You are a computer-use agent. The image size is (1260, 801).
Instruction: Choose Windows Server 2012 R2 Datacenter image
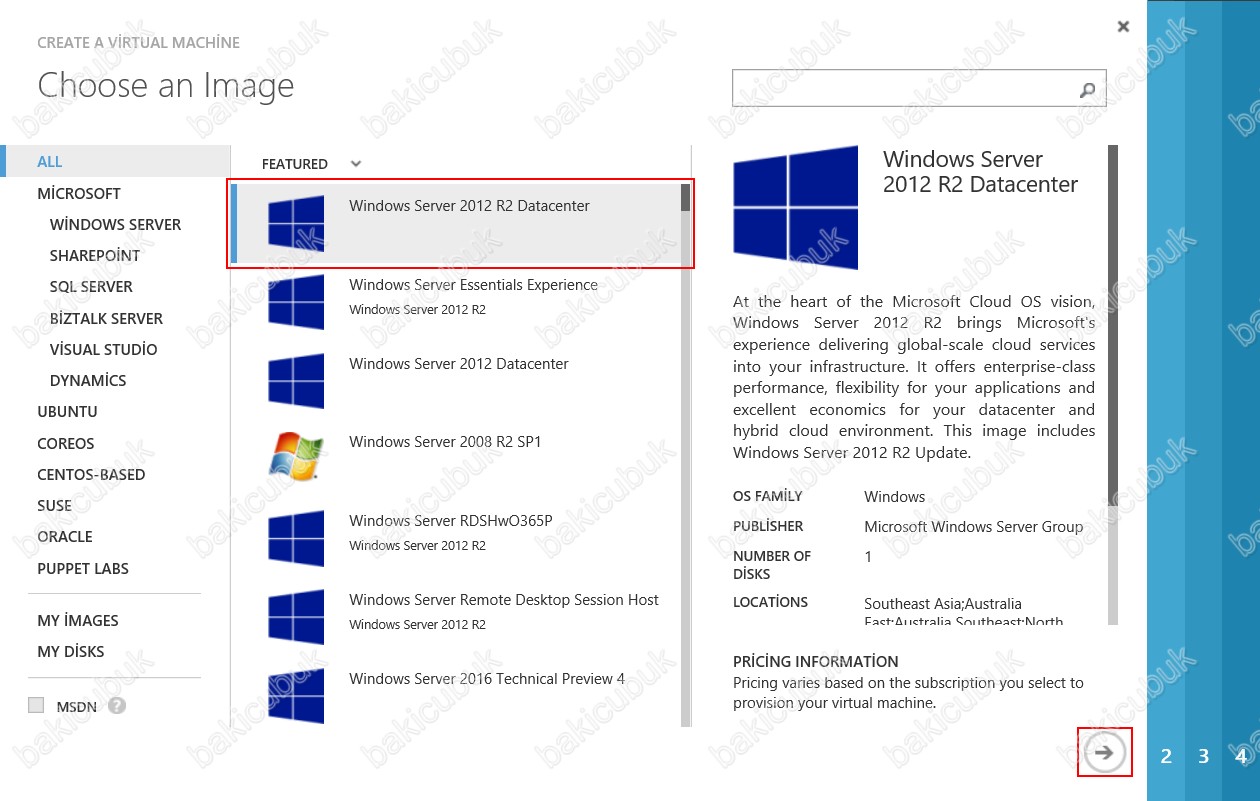[x=456, y=224]
